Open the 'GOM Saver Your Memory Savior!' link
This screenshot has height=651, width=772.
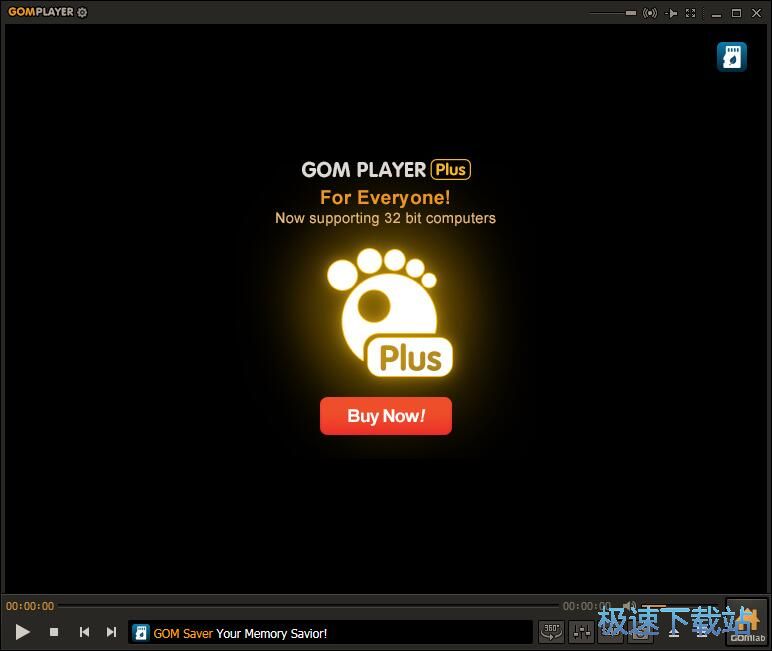[x=240, y=633]
